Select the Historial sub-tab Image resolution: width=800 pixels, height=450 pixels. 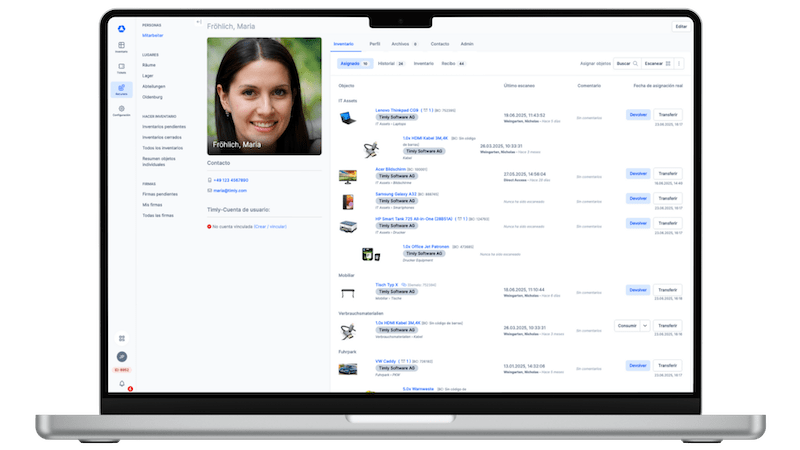click(x=391, y=64)
